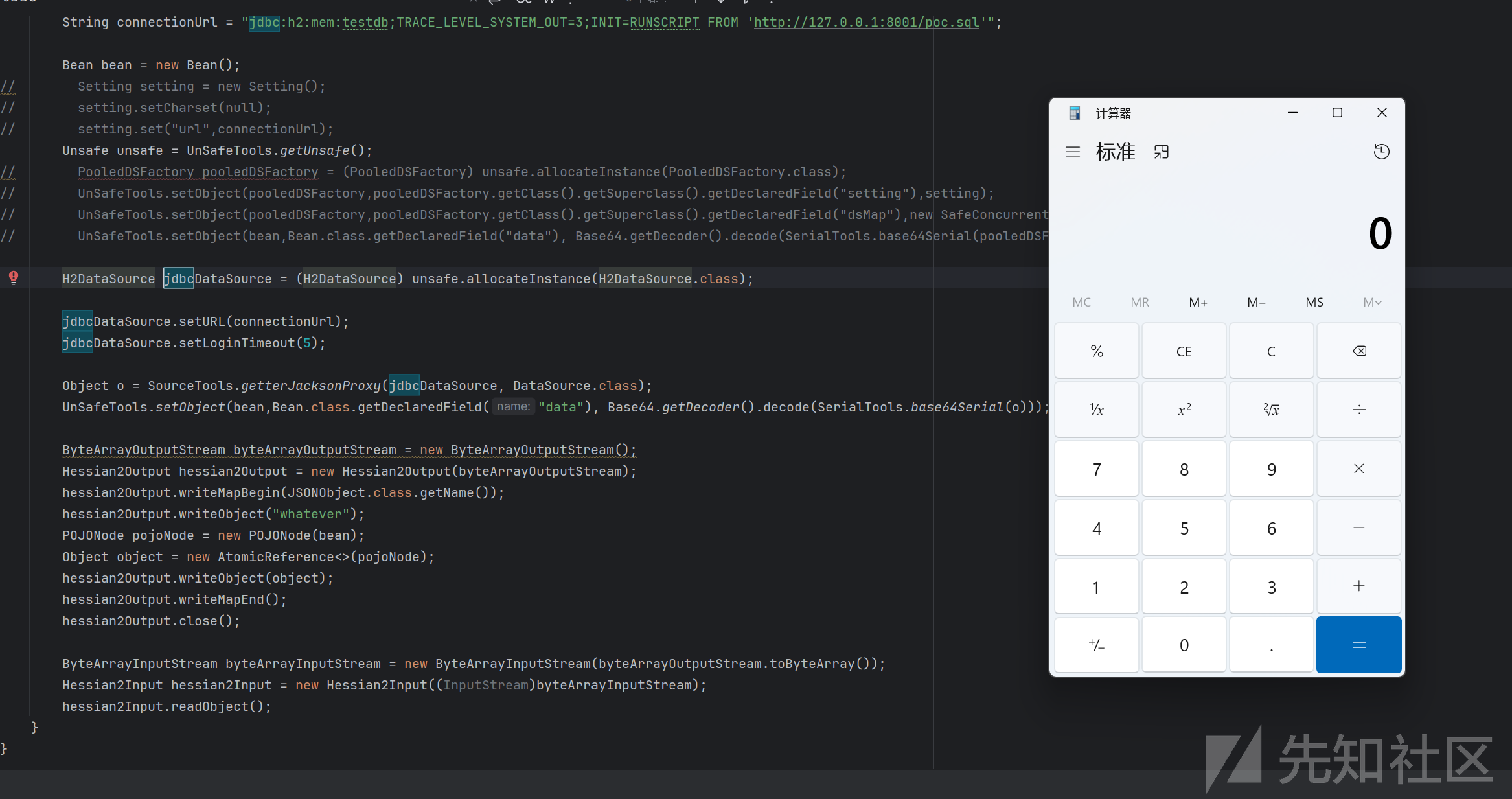1512x799 pixels.
Task: Click MR memory recall button
Action: (x=1140, y=302)
